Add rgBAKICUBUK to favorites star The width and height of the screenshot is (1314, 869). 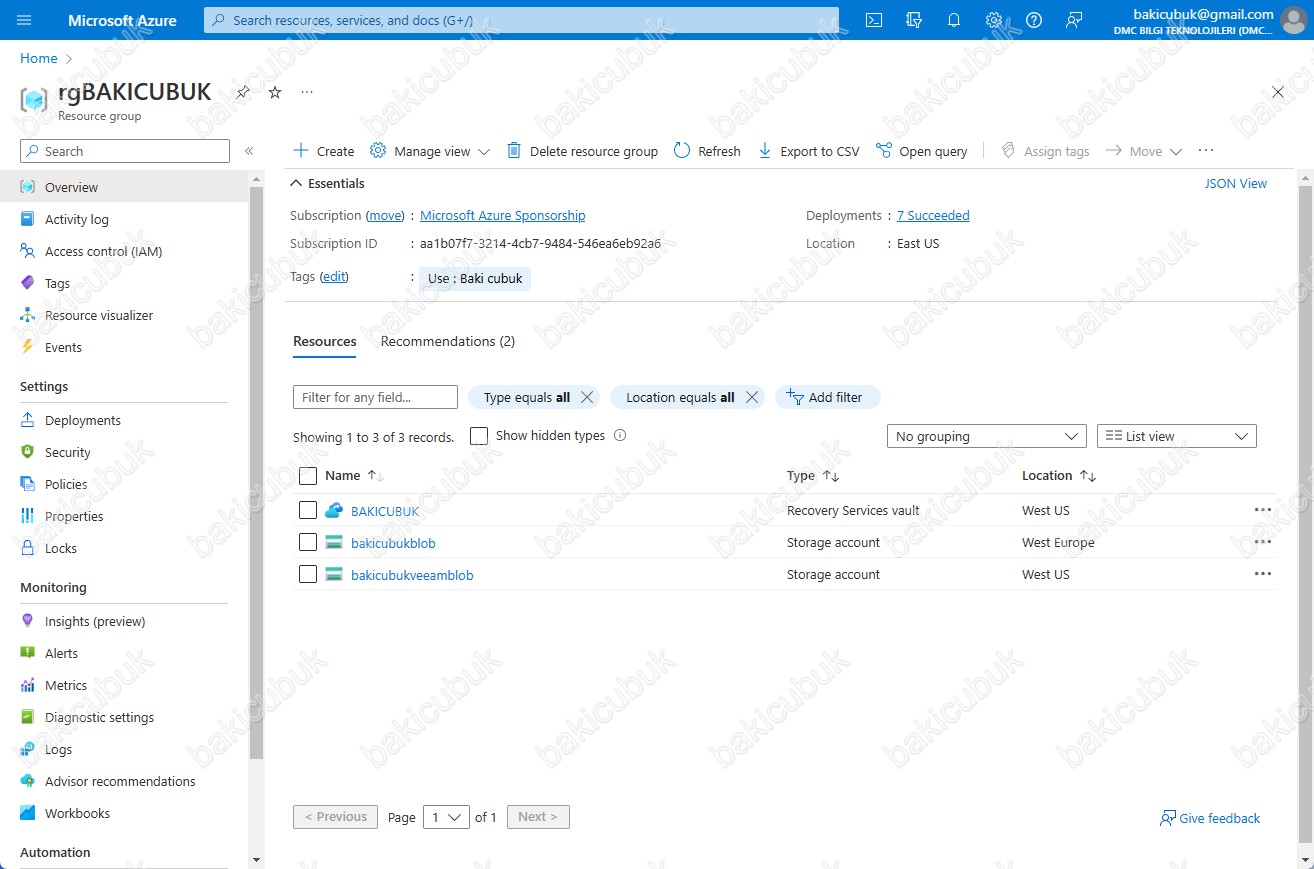(275, 92)
